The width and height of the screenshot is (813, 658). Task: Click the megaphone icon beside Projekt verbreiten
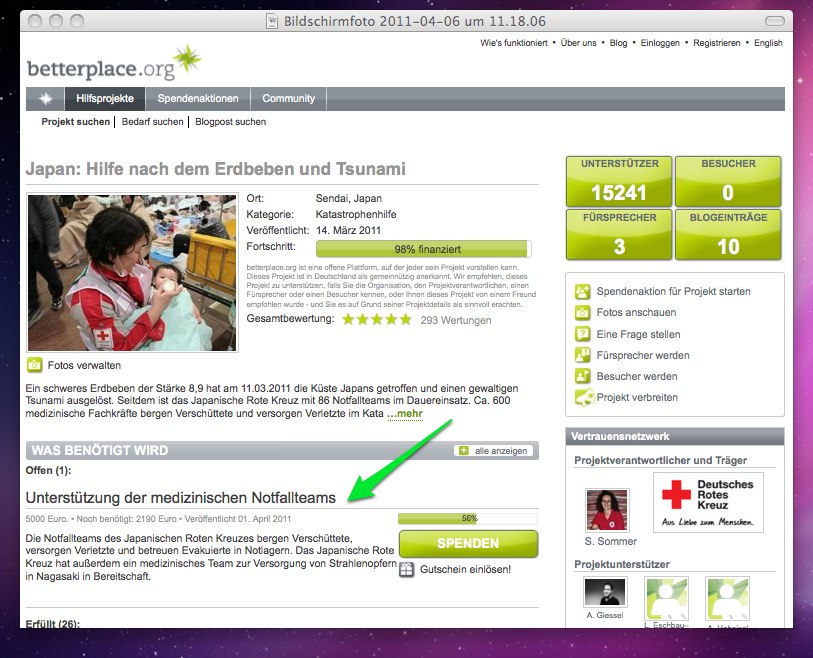(x=580, y=397)
